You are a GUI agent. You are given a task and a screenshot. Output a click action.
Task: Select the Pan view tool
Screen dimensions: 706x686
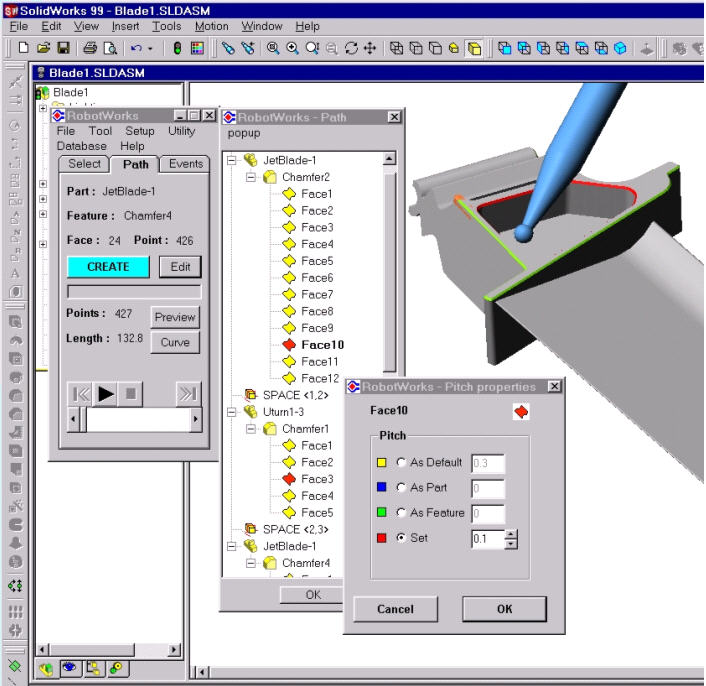[369, 47]
